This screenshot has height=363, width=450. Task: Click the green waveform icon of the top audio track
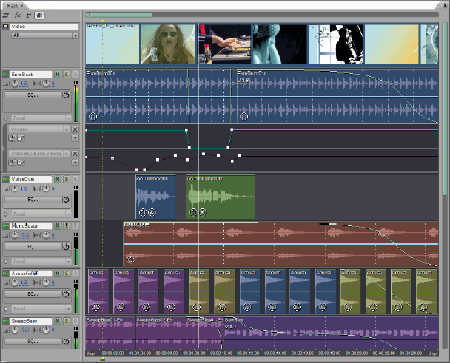pos(6,74)
